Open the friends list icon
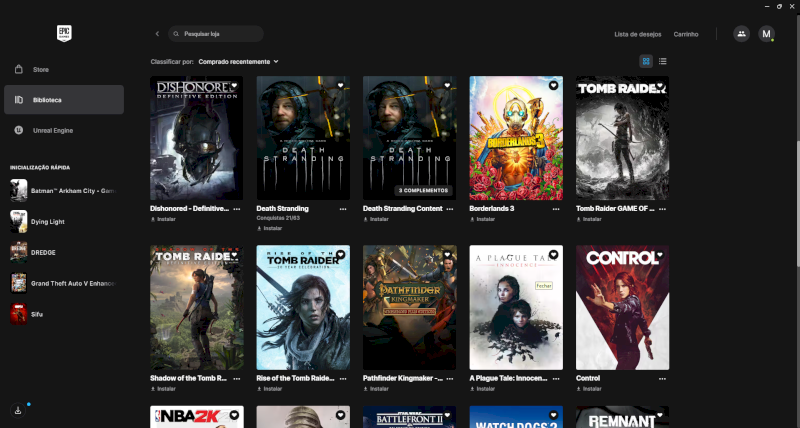Viewport: 800px width, 428px height. [741, 34]
